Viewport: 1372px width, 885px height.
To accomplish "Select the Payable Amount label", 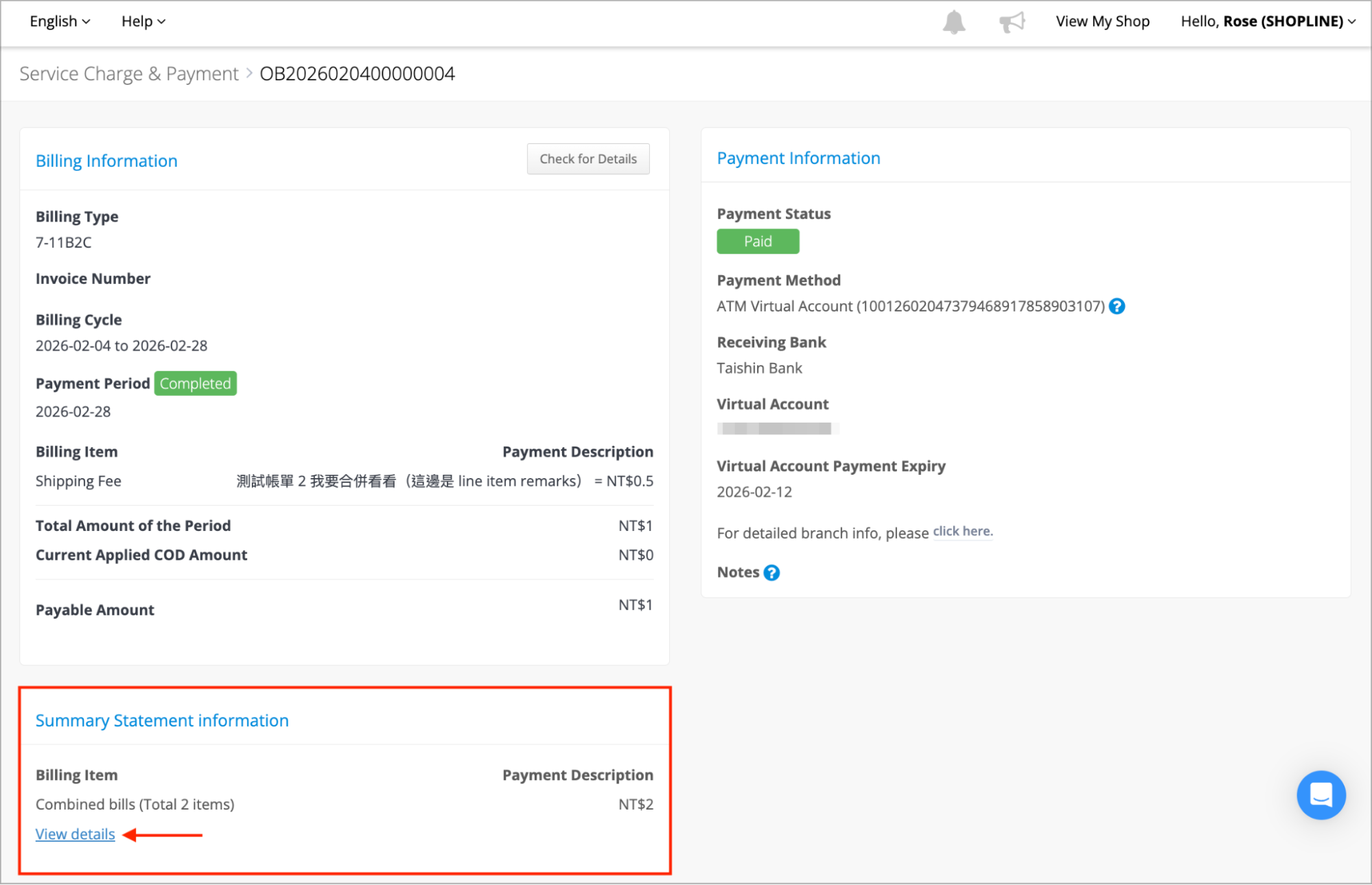I will coord(95,611).
